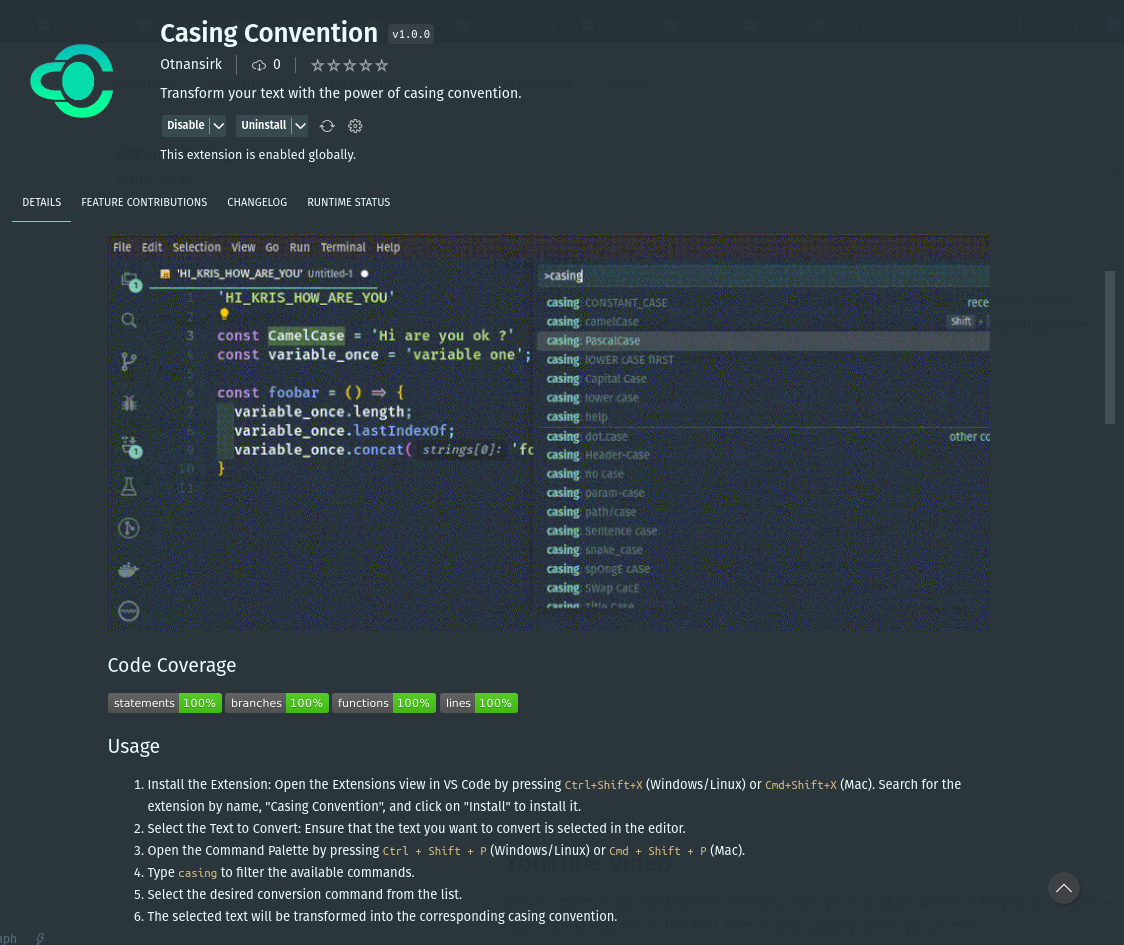Click the Otnansirk publisher name
1124x945 pixels.
pos(191,65)
